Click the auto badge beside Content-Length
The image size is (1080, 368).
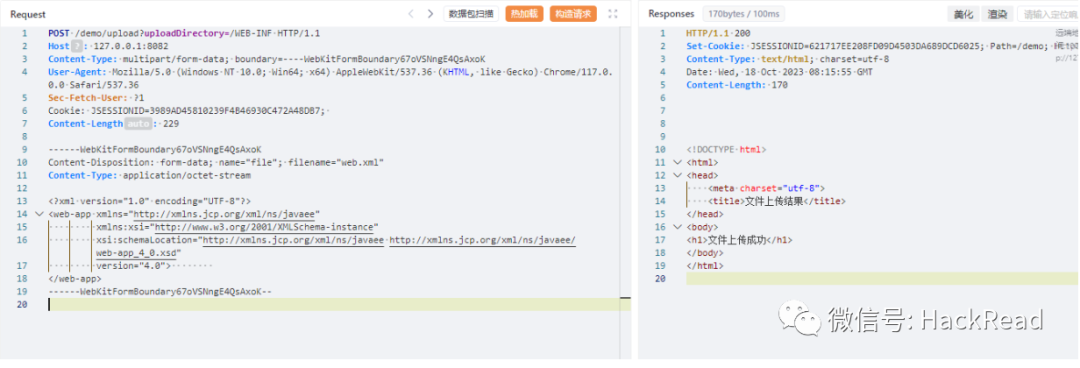(138, 124)
